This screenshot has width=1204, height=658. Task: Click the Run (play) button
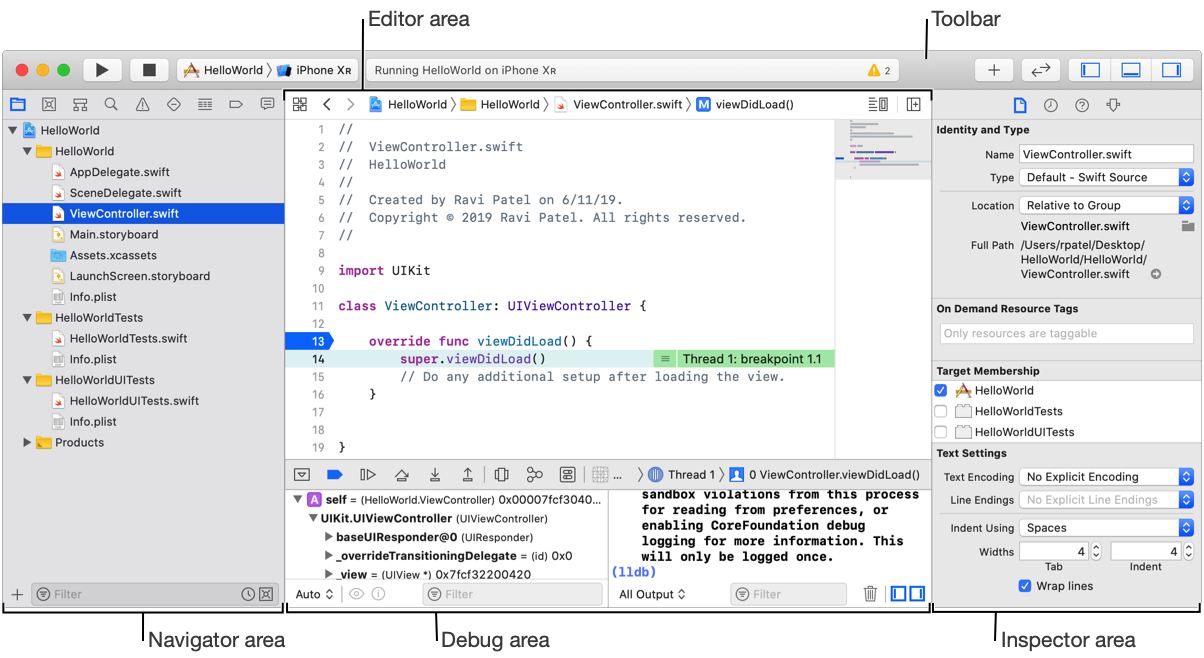click(x=101, y=70)
